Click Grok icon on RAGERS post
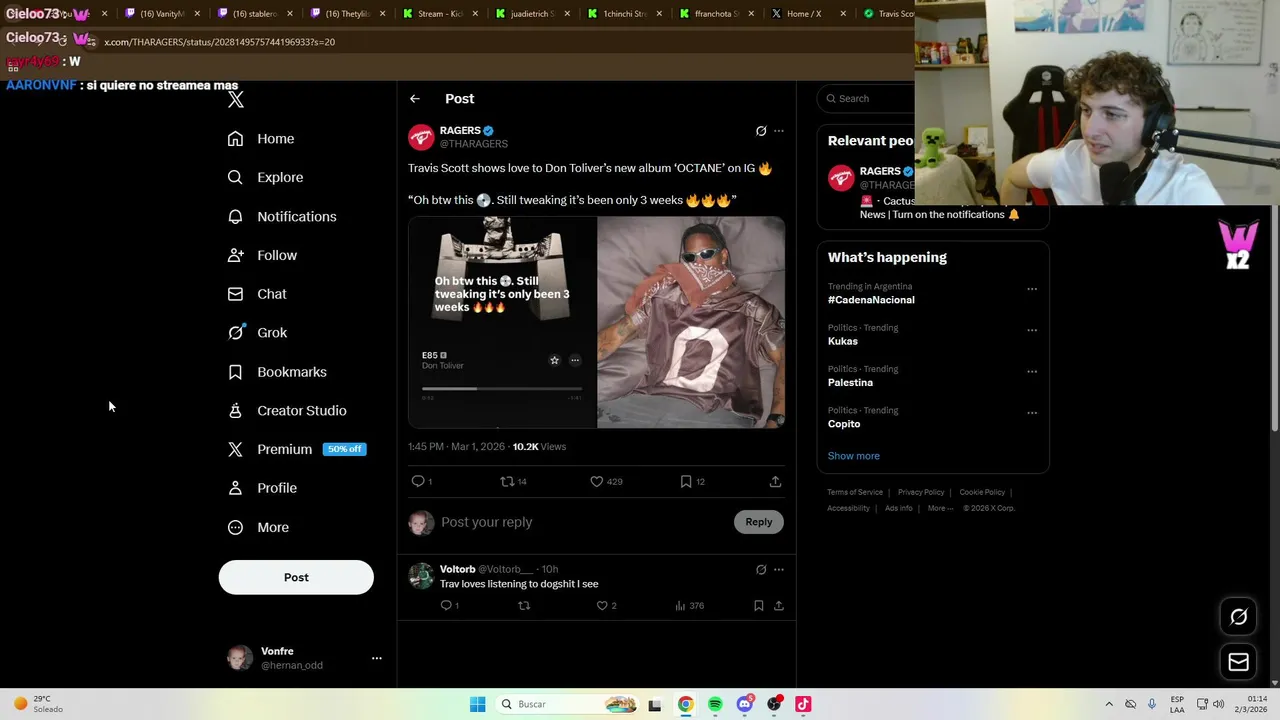Screen dimensions: 1280x720 pyautogui.click(x=761, y=131)
